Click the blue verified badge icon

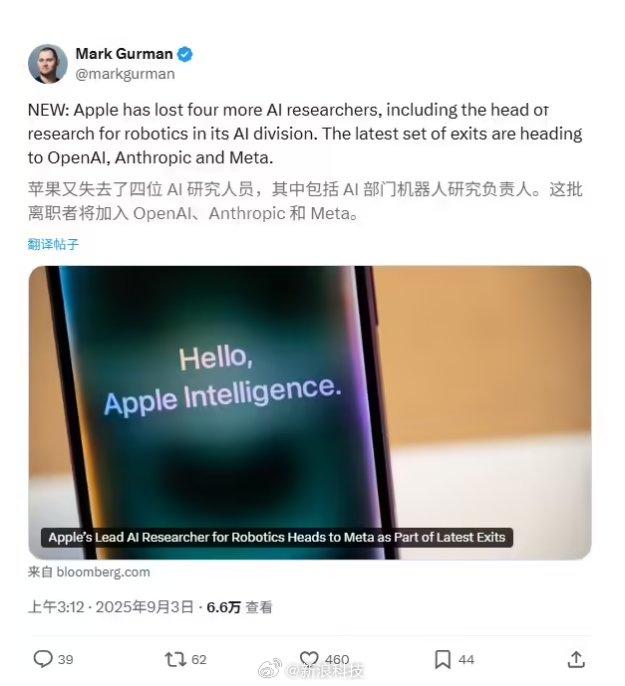pos(185,54)
